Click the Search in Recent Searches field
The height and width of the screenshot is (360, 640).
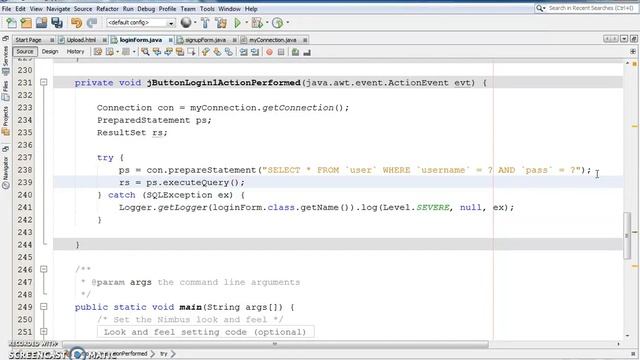click(586, 8)
